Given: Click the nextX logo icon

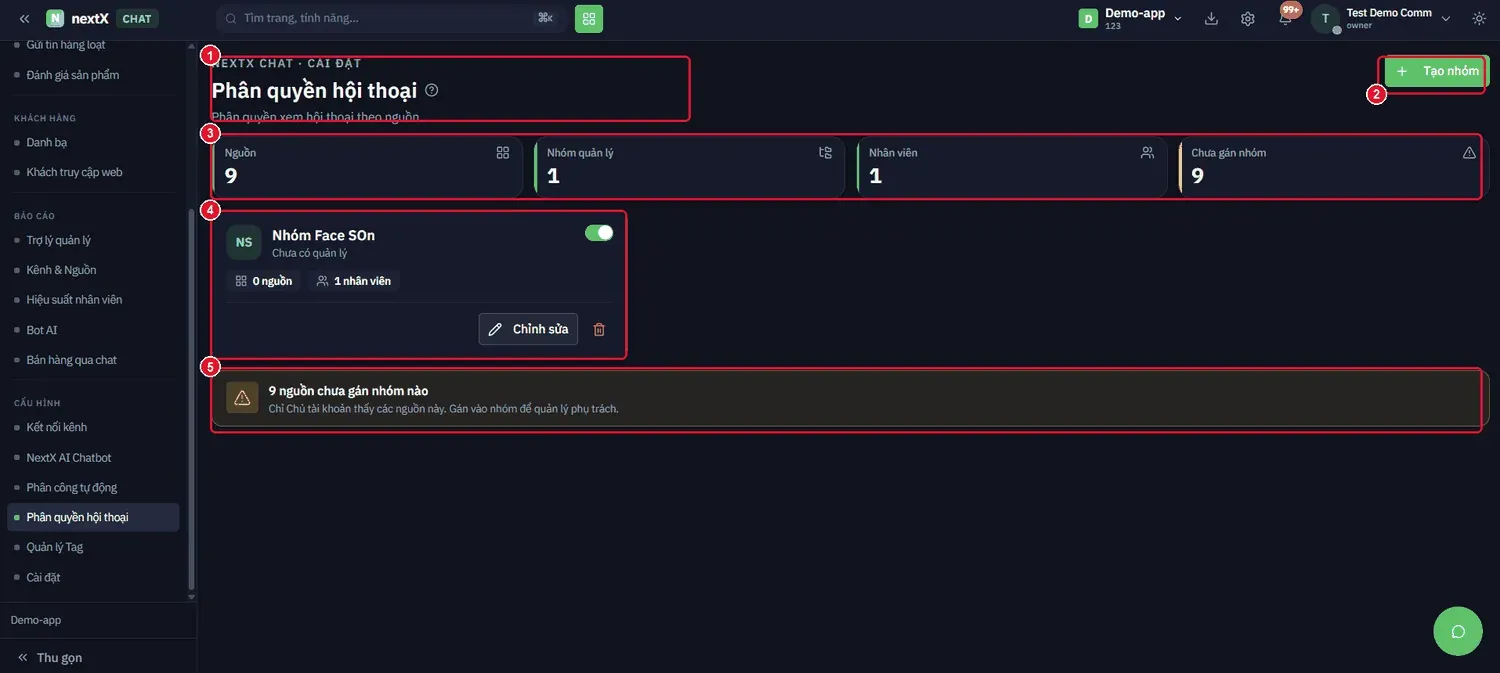Looking at the screenshot, I should (x=55, y=18).
